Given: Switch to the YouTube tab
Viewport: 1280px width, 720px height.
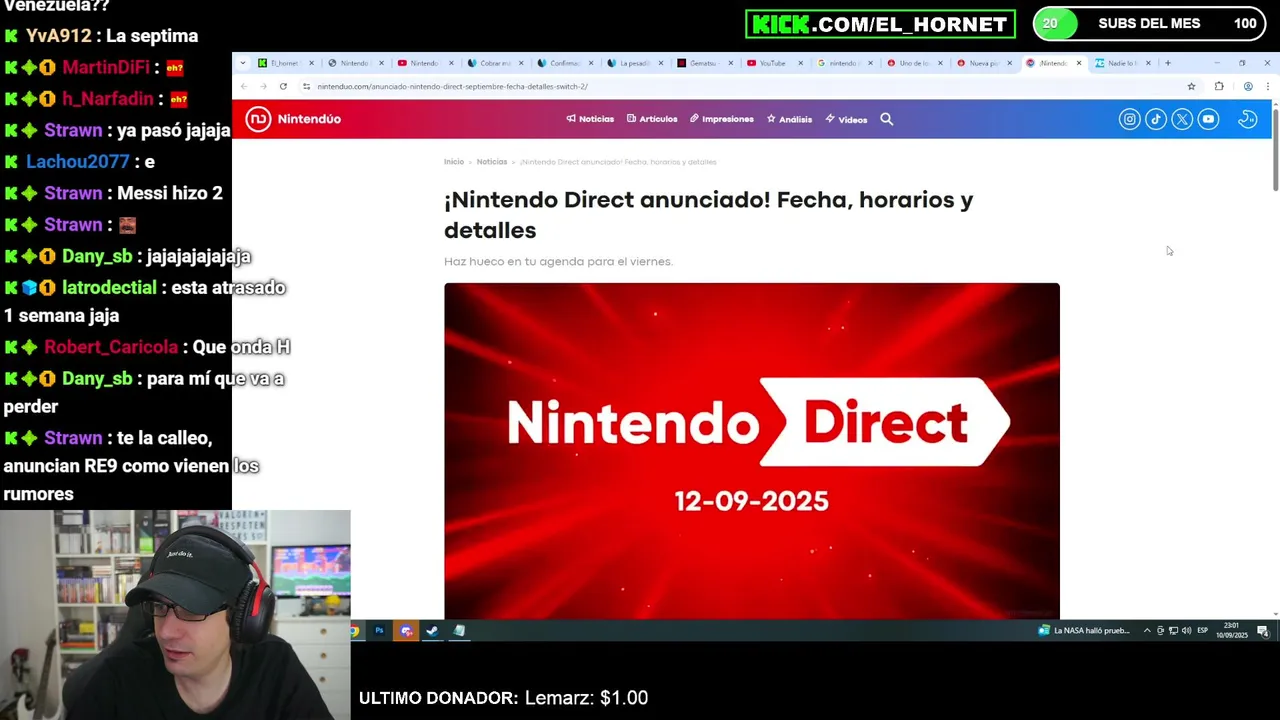Looking at the screenshot, I should (772, 63).
